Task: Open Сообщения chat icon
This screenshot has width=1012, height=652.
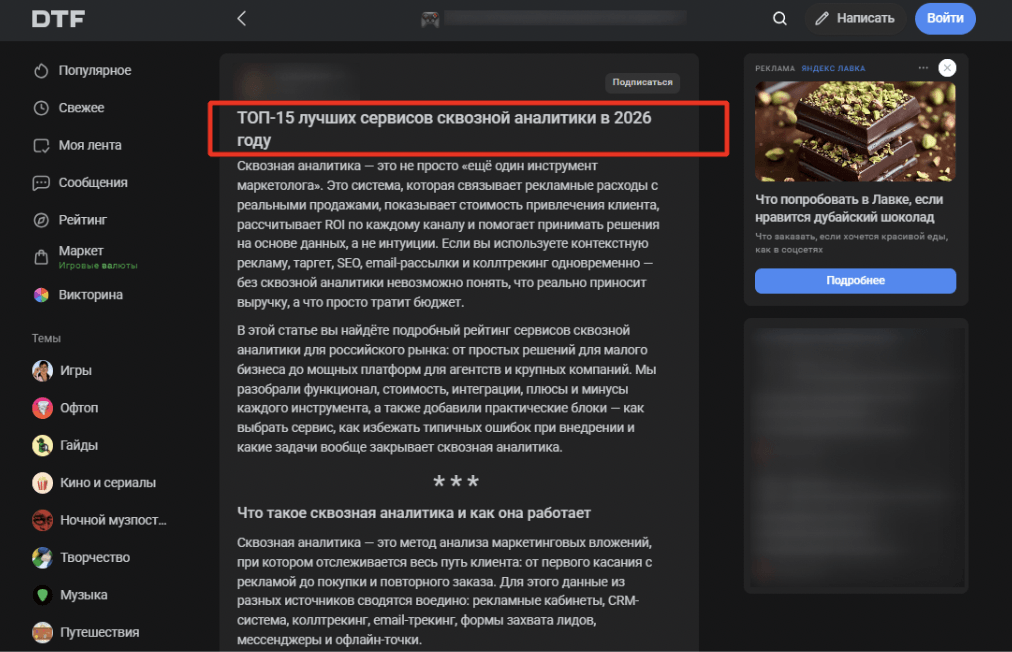Action: tap(41, 183)
